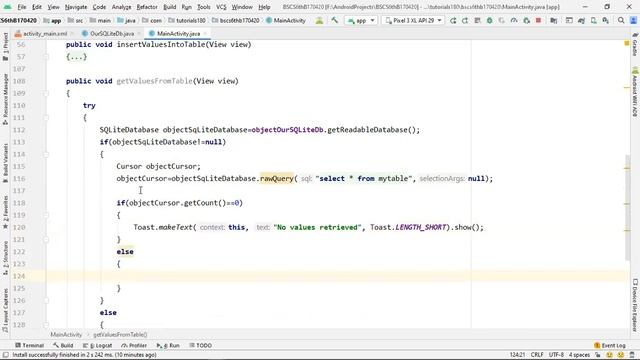Open the Refactor menu
The image size is (640, 360).
(147, 7)
